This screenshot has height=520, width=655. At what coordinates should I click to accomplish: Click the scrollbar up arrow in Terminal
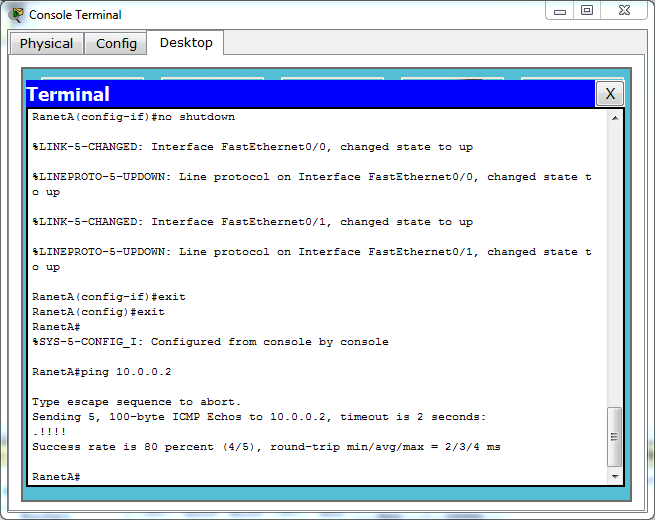pyautogui.click(x=615, y=118)
